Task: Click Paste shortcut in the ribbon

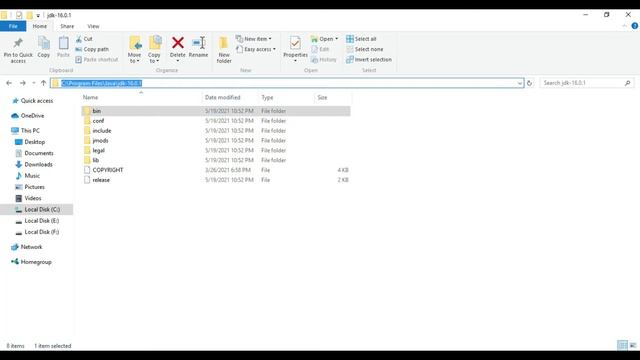Action: 97,60
